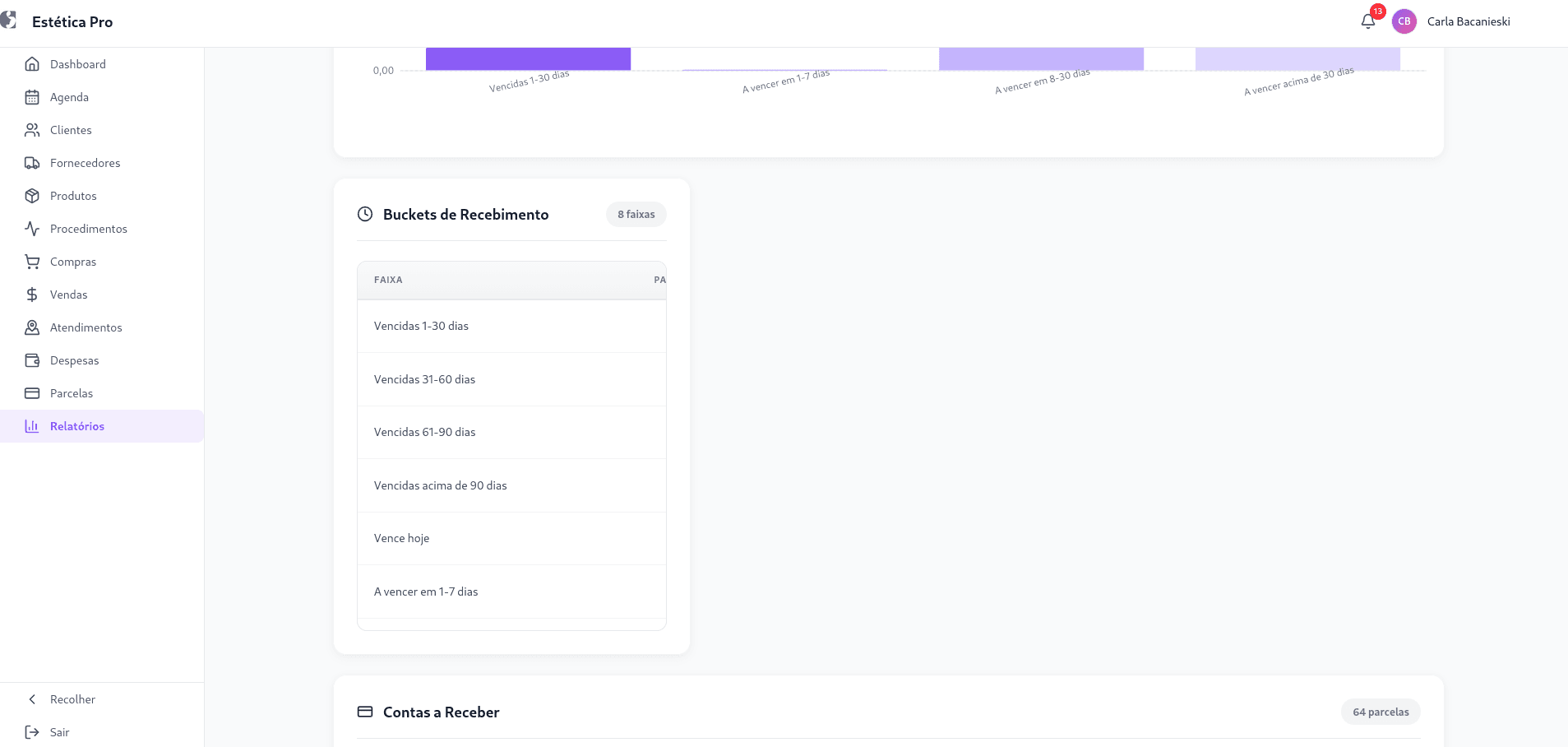
Task: Click the Vendas dollar sign icon
Action: [x=32, y=295]
